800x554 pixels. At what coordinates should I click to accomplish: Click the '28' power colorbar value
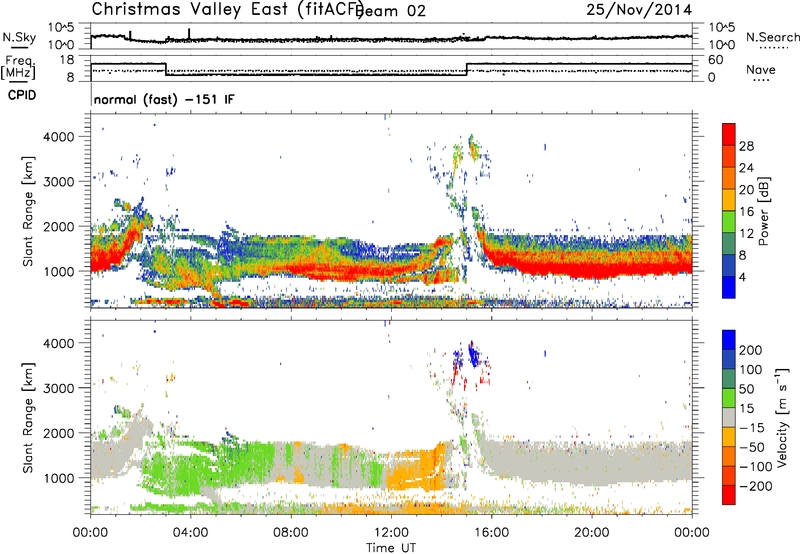pyautogui.click(x=746, y=146)
